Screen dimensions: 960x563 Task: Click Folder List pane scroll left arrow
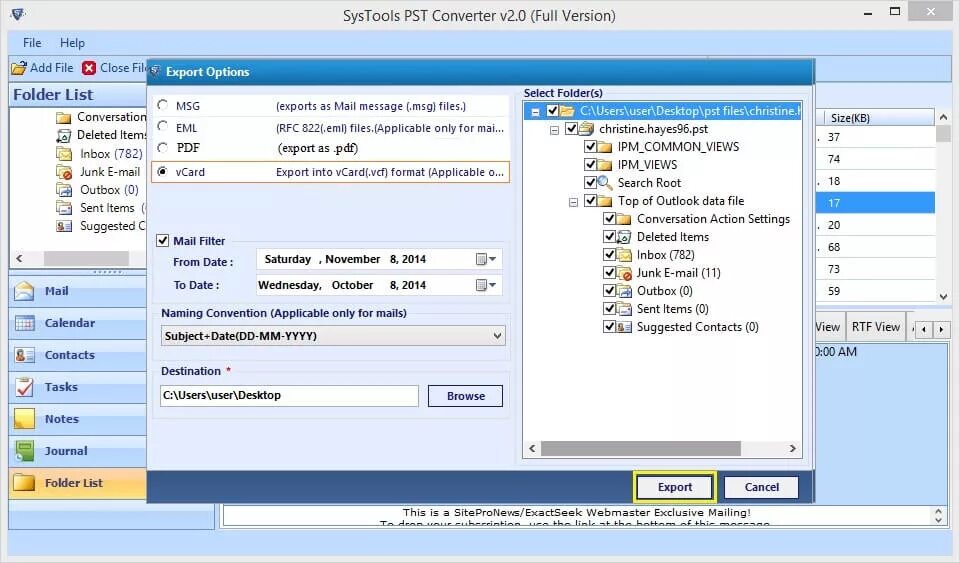click(x=19, y=258)
